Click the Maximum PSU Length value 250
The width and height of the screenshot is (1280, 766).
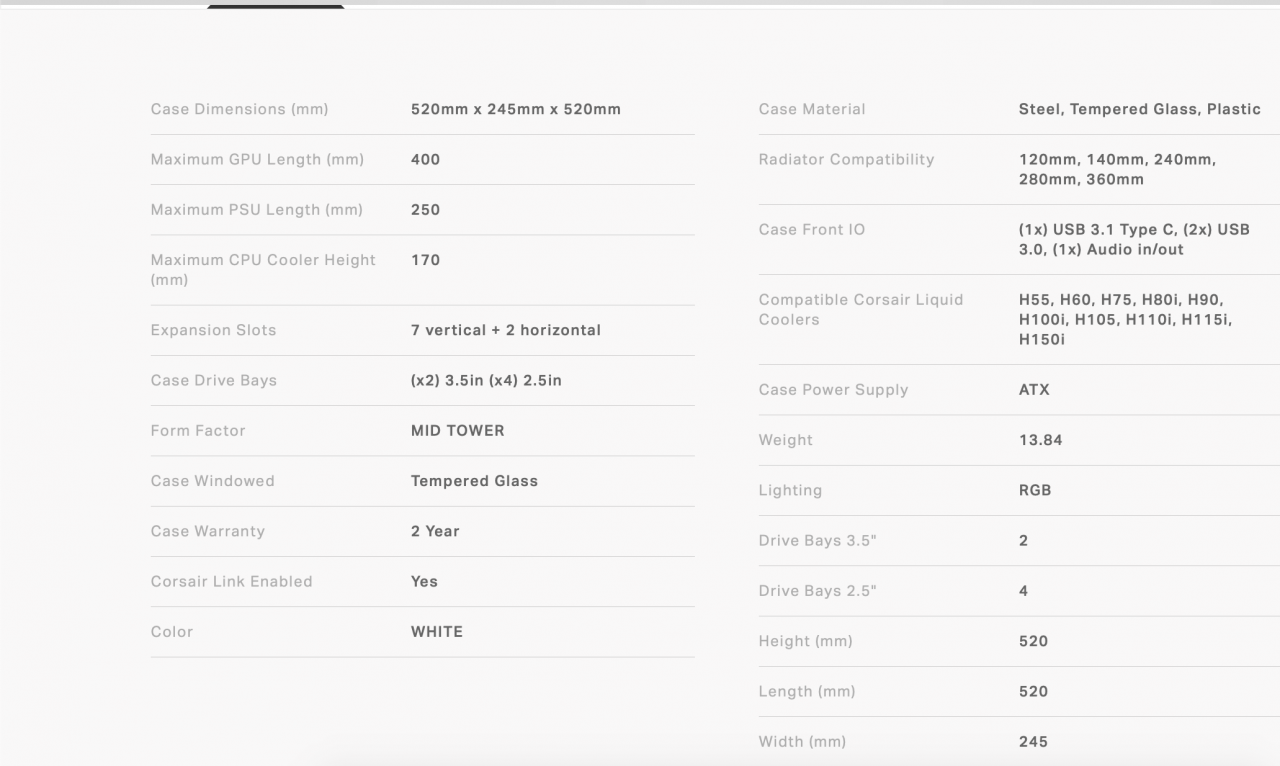[x=425, y=210]
